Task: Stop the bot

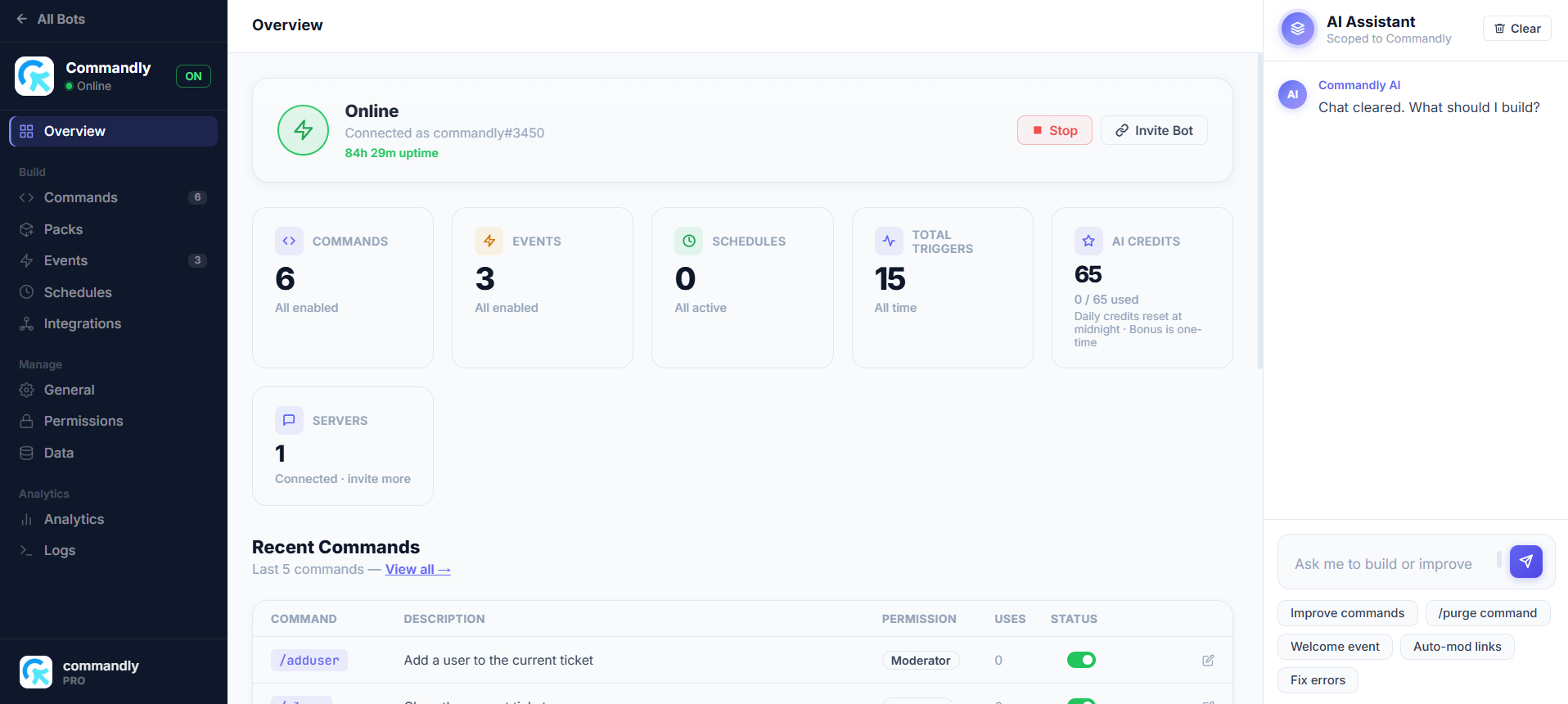Action: pos(1055,130)
